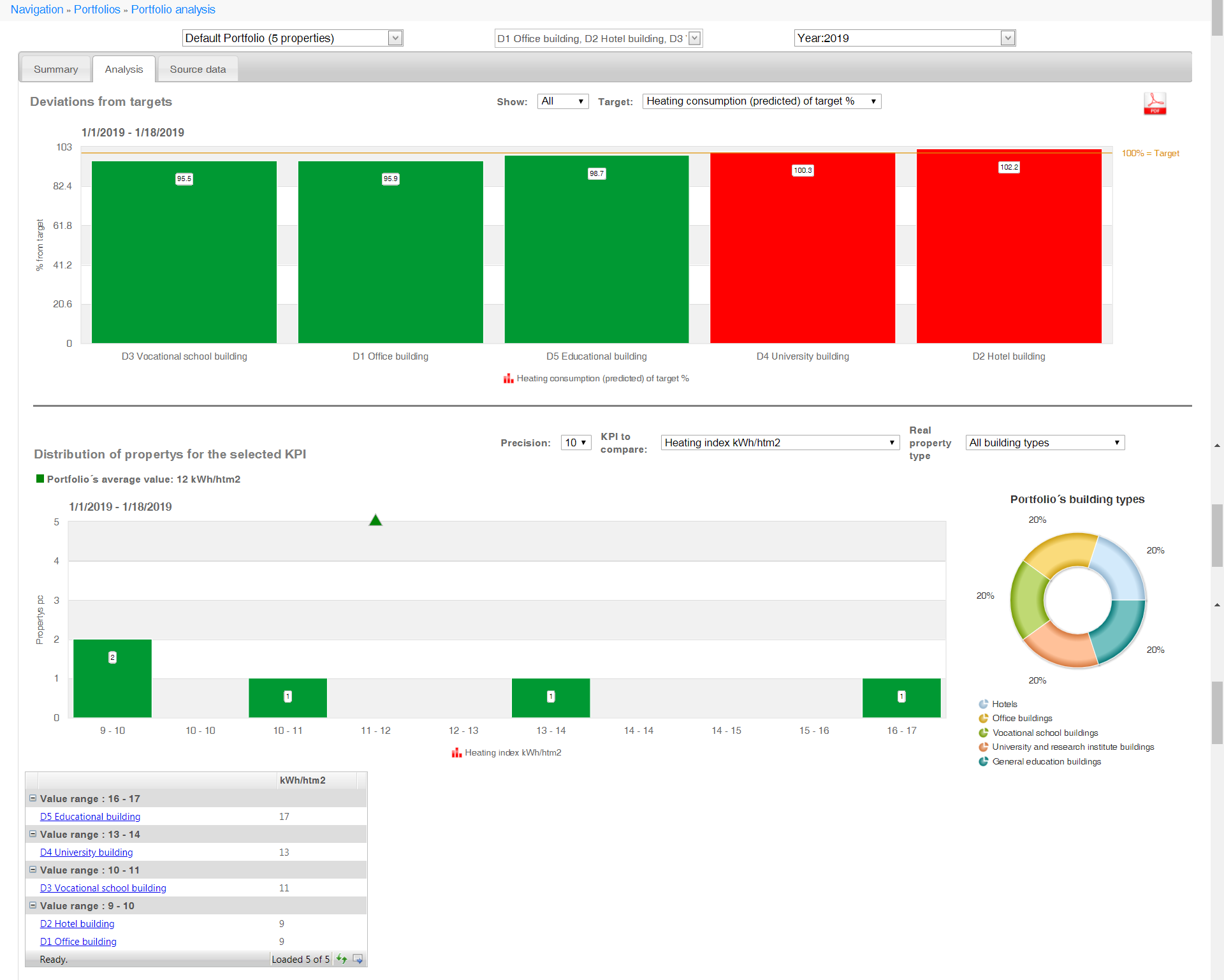Viewport: 1224px width, 980px height.
Task: Click the PDF export icon
Action: pos(1155,101)
